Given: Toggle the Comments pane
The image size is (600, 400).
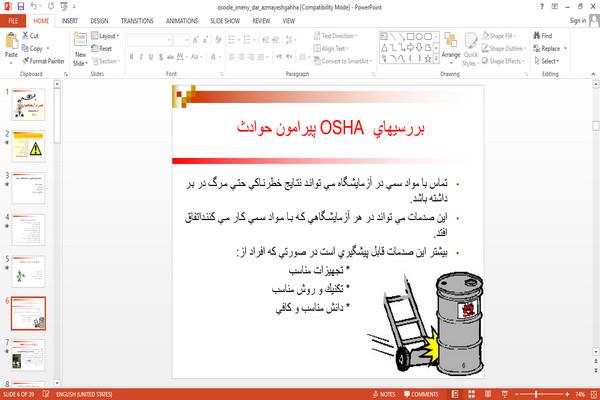Looking at the screenshot, I should tap(421, 394).
